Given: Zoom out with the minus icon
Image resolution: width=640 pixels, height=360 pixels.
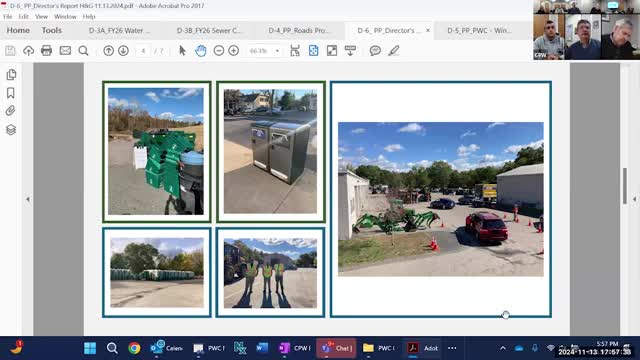Looking at the screenshot, I should tap(219, 51).
